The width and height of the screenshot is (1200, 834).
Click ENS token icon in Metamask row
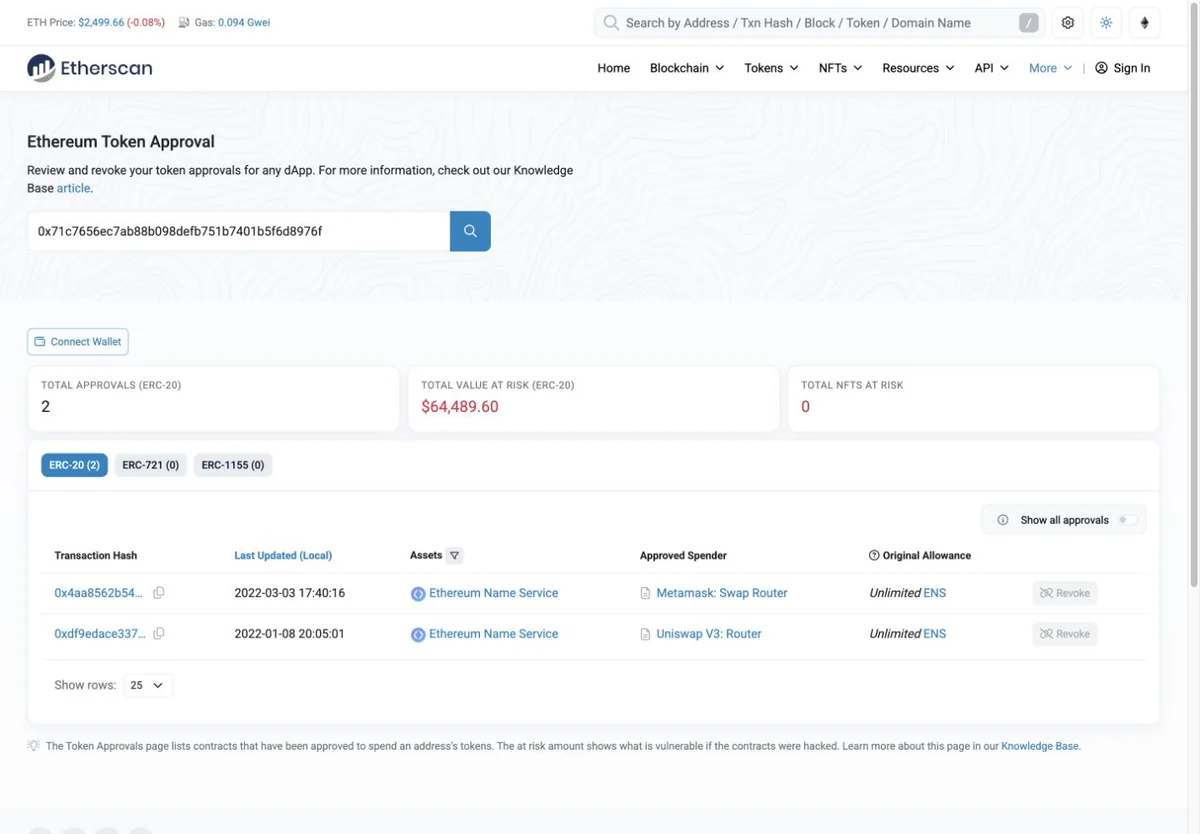point(418,594)
